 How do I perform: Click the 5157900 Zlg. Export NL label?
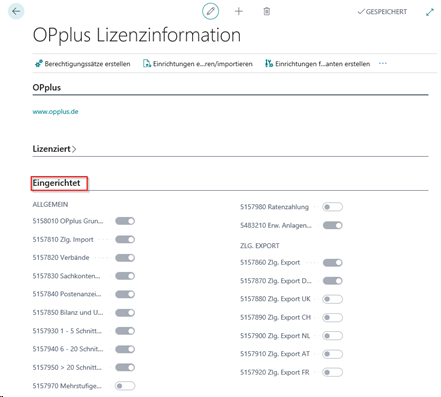pyautogui.click(x=275, y=336)
